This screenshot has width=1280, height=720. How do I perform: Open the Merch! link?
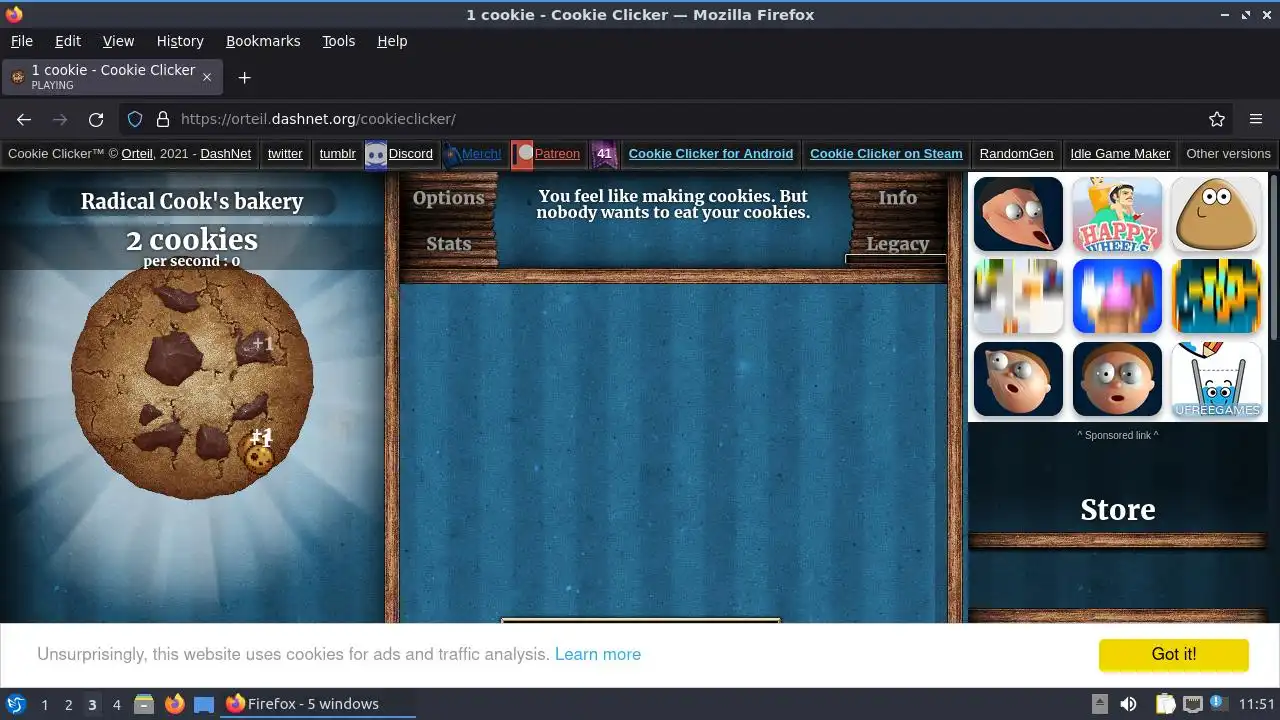481,153
